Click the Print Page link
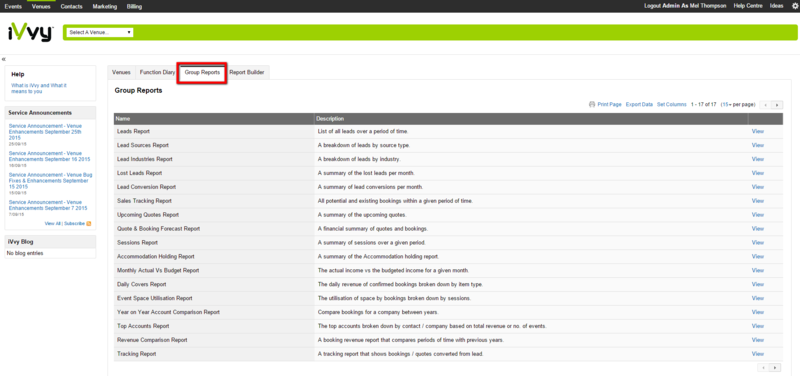Screen dimensions: 800x376 point(609,104)
